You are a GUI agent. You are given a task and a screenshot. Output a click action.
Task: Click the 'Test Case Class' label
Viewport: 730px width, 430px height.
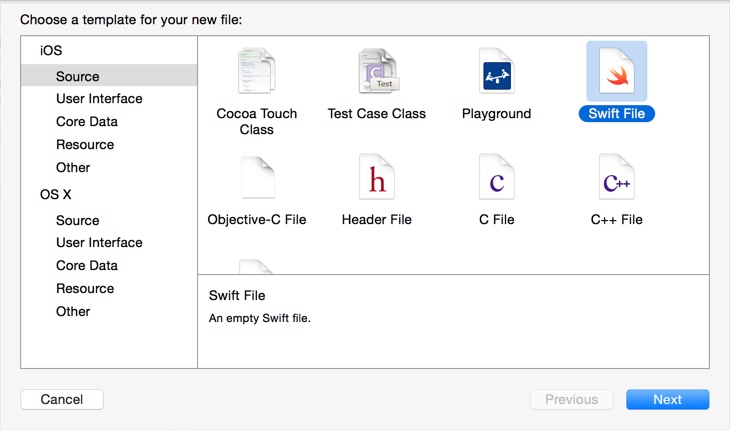click(377, 114)
